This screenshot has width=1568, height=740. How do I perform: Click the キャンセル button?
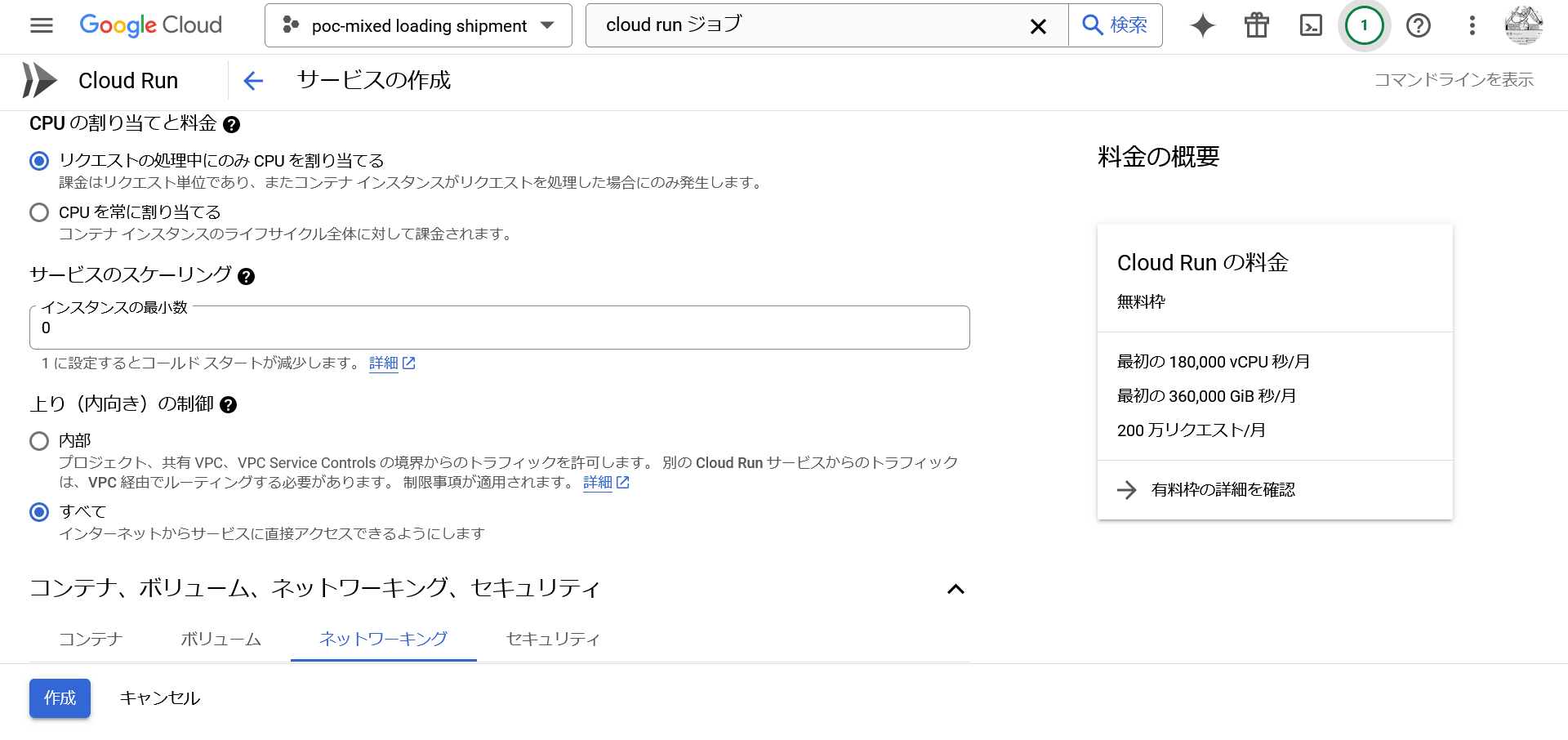[160, 698]
